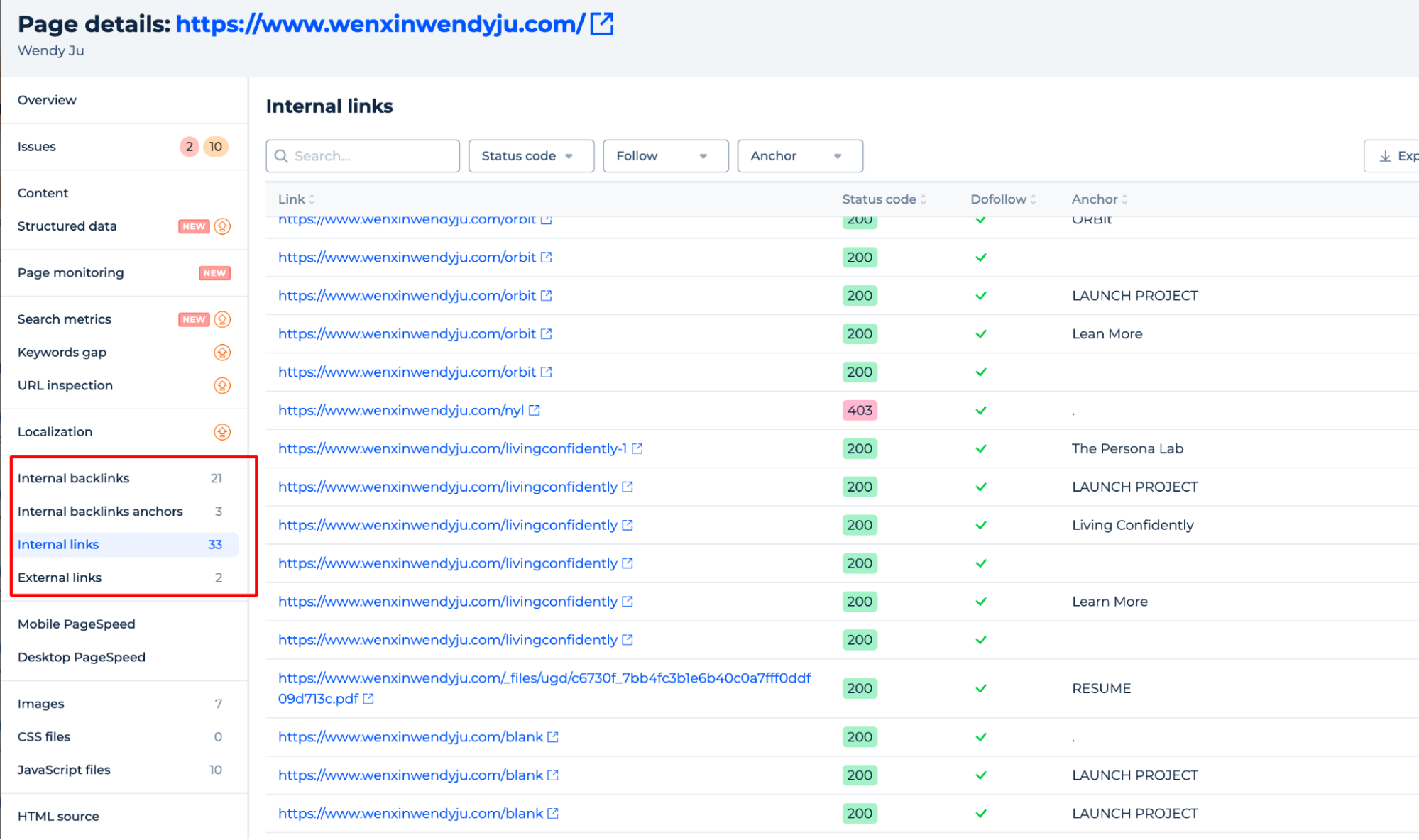Click 'The Persona Lab' anchor text
1419x840 pixels.
tap(1128, 448)
